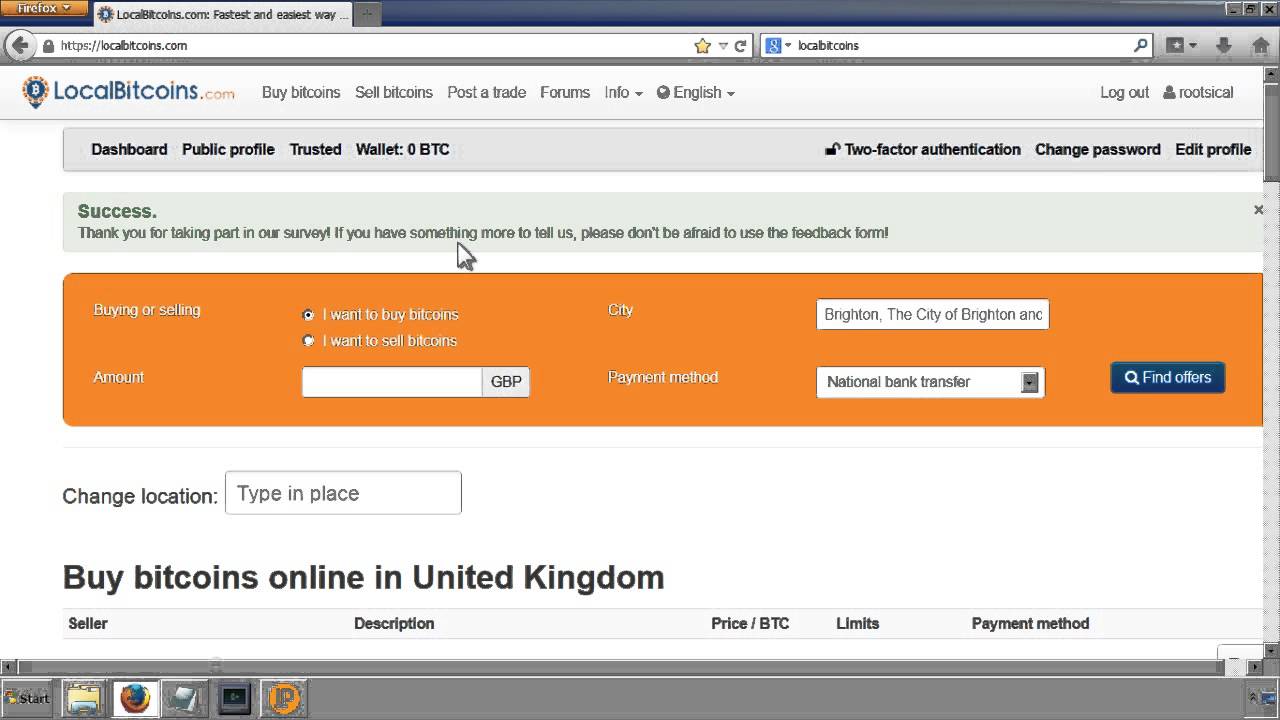This screenshot has width=1280, height=720.
Task: Click the Seller column header
Action: click(88, 623)
